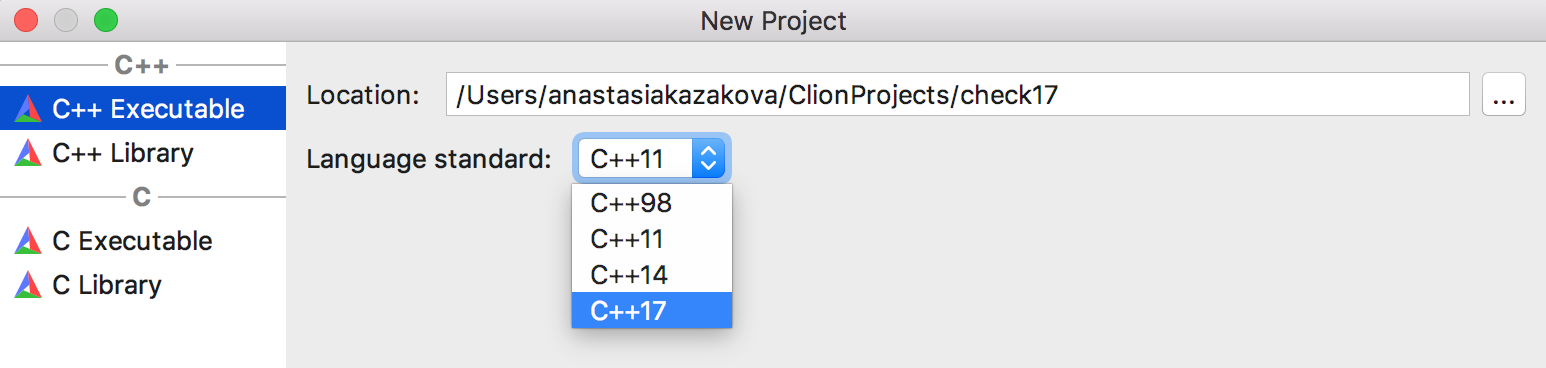Click the C++ Library CMake icon

click(28, 153)
